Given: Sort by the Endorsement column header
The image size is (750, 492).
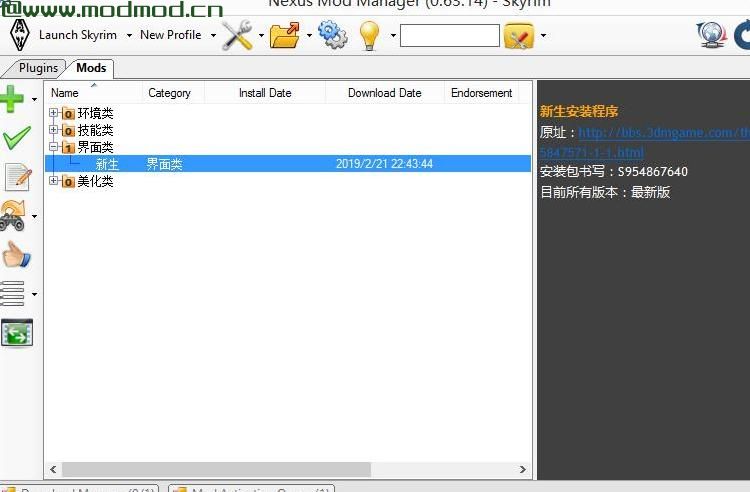Looking at the screenshot, I should point(481,93).
